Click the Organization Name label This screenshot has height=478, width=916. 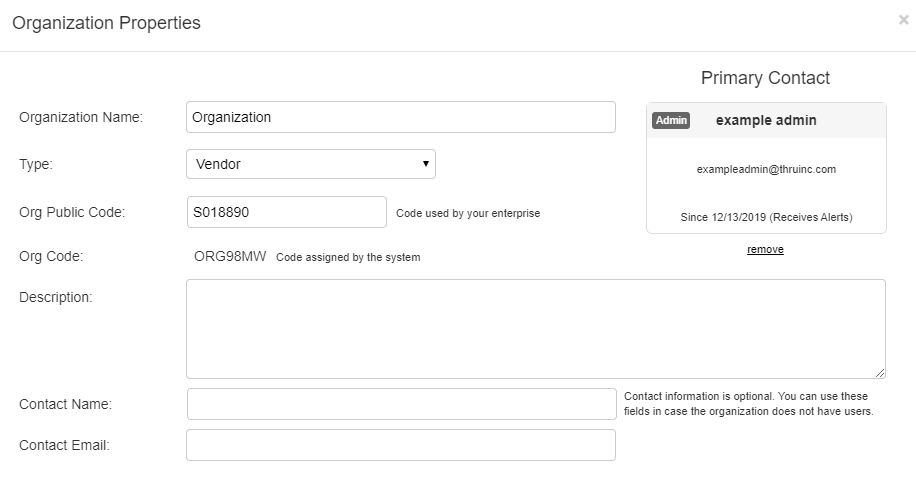point(81,117)
